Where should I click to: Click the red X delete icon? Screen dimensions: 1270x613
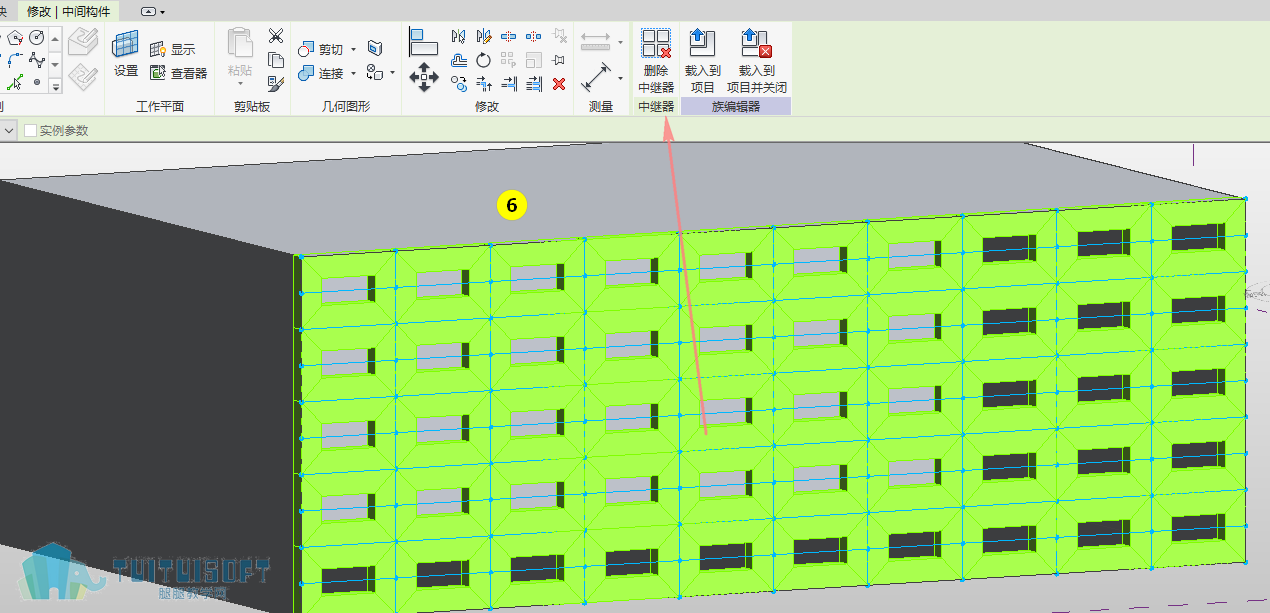pyautogui.click(x=559, y=84)
